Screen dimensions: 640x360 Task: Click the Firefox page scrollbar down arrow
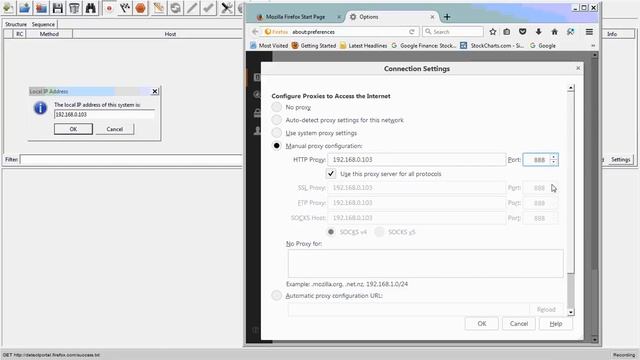click(x=595, y=339)
